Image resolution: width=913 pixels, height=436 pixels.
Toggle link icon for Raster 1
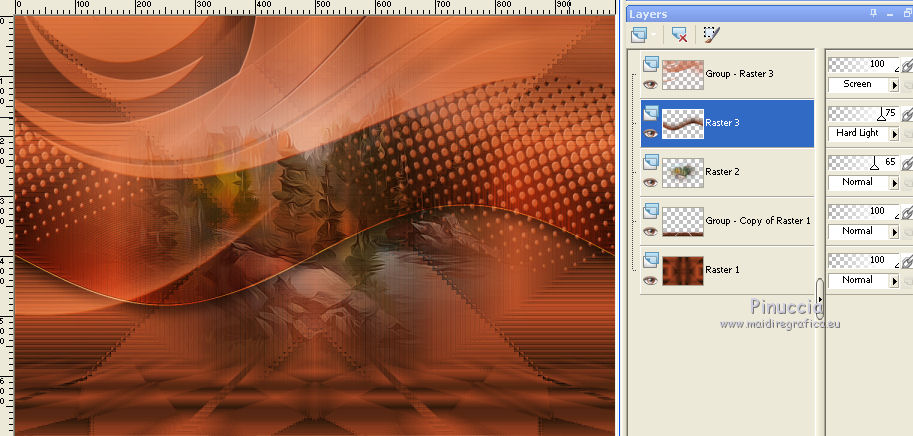tap(907, 261)
